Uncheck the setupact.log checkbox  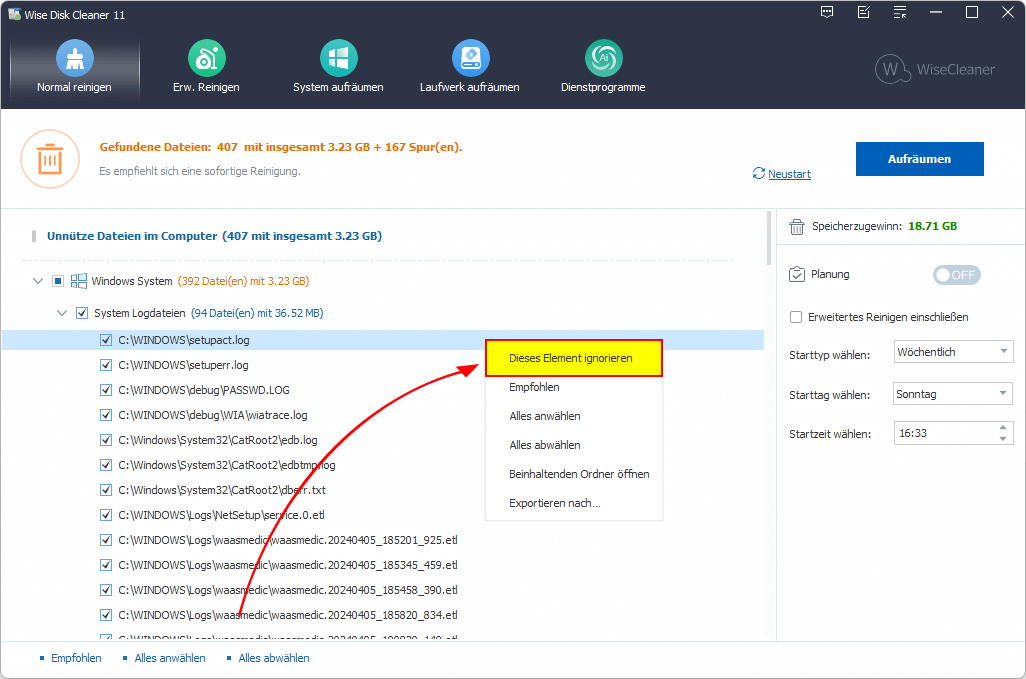coord(106,340)
